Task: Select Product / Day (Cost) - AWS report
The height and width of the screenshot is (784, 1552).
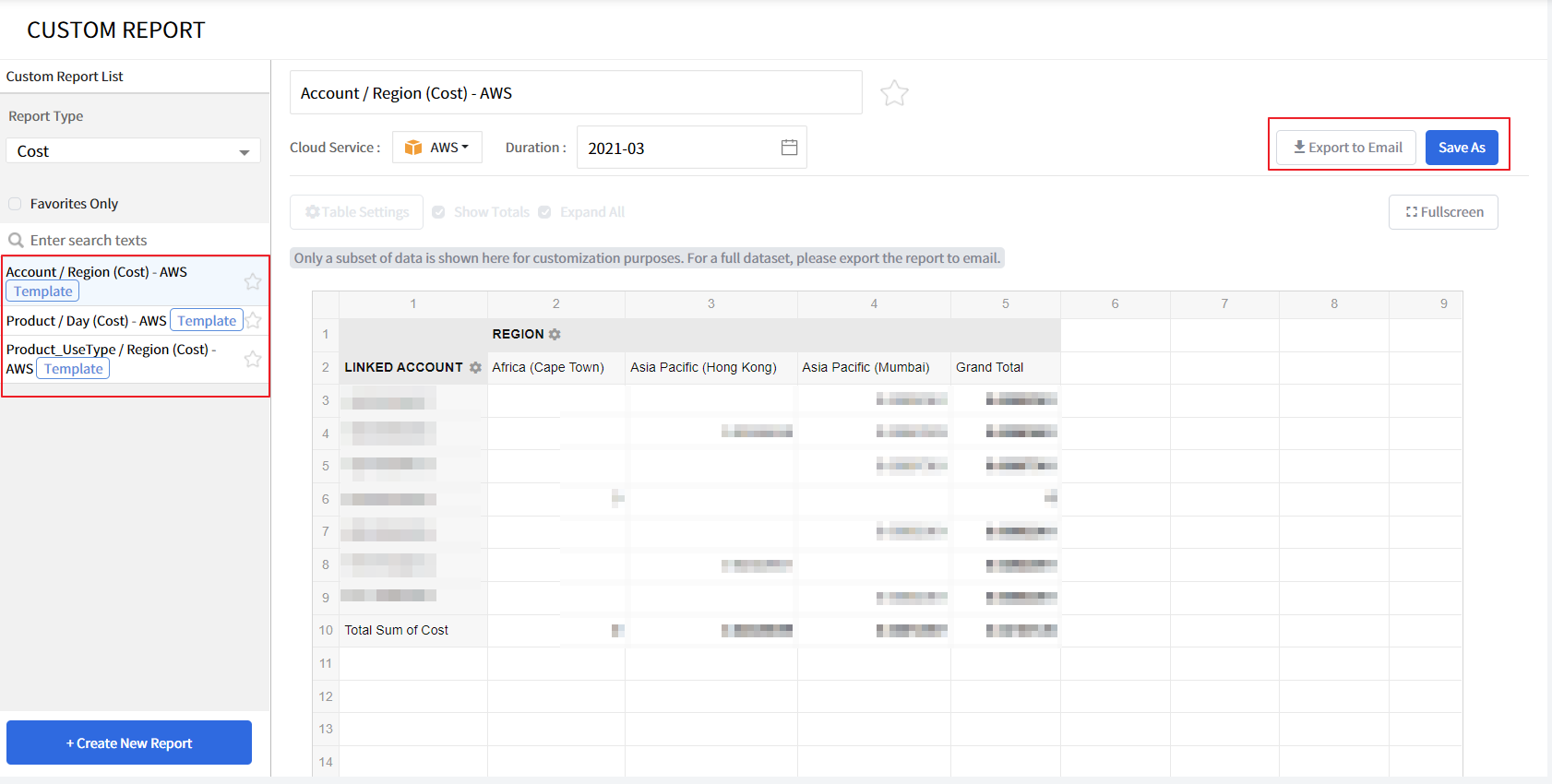Action: tap(86, 321)
